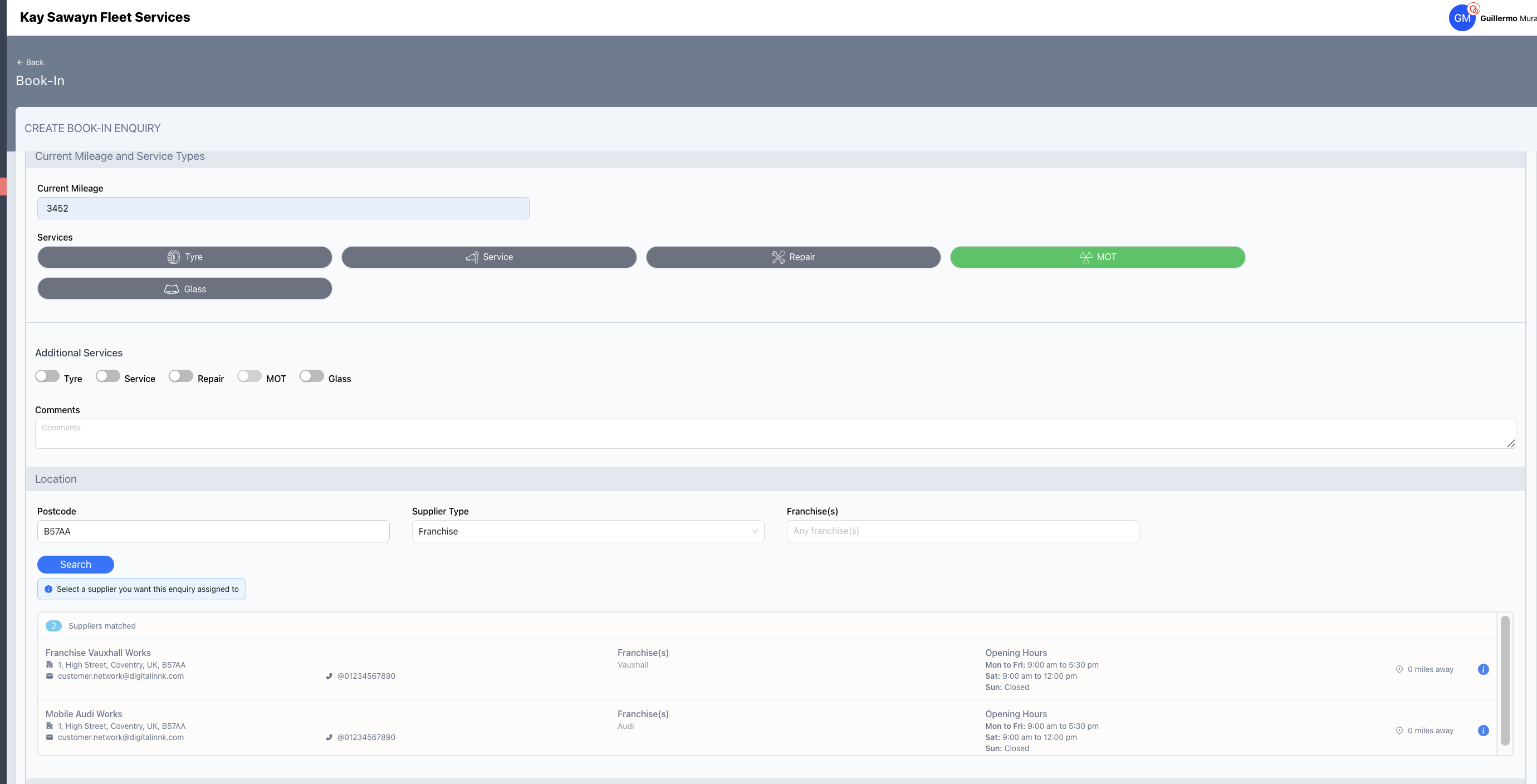The image size is (1537, 784).
Task: Select Franchise Vauxhall Works supplier
Action: click(767, 669)
